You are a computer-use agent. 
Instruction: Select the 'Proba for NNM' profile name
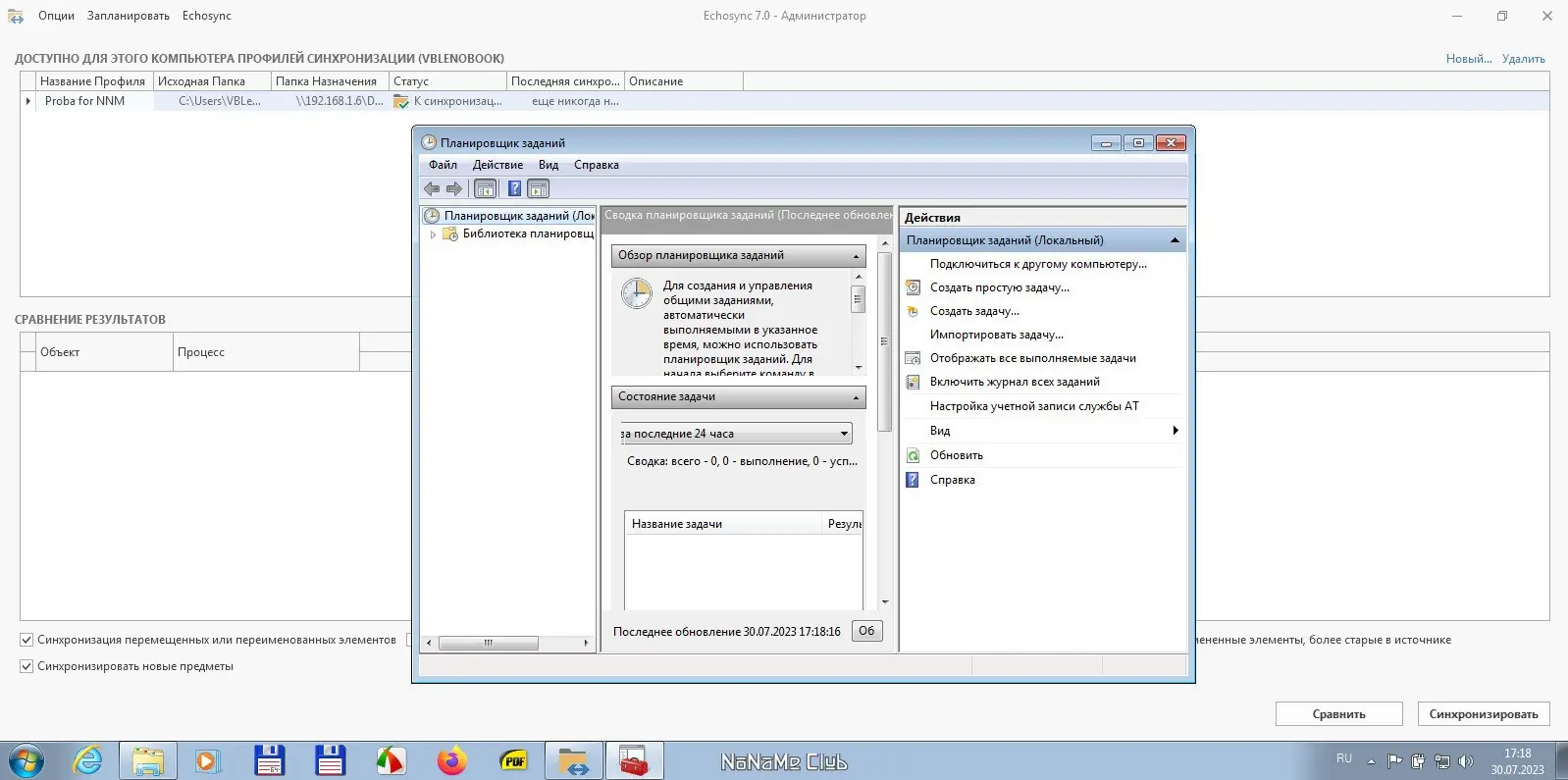pyautogui.click(x=84, y=101)
